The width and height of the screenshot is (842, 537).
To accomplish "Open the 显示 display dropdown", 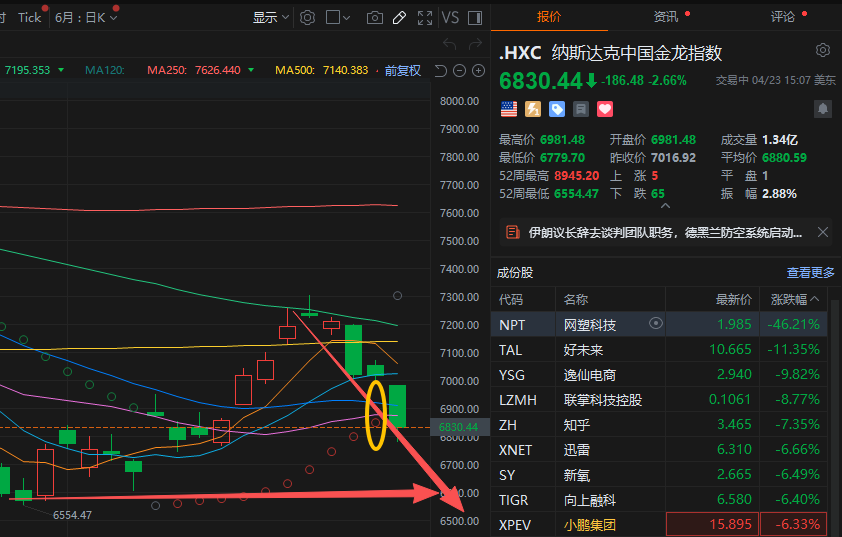I will [x=271, y=18].
